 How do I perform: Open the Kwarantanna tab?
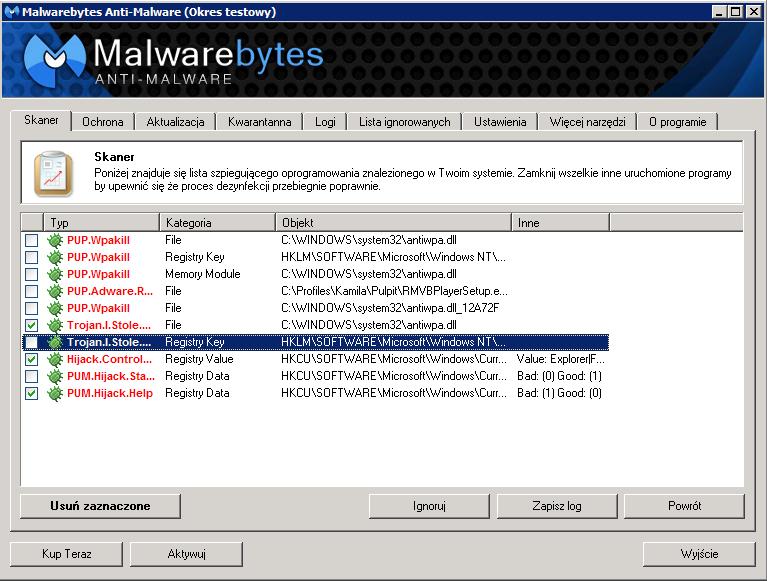click(259, 122)
